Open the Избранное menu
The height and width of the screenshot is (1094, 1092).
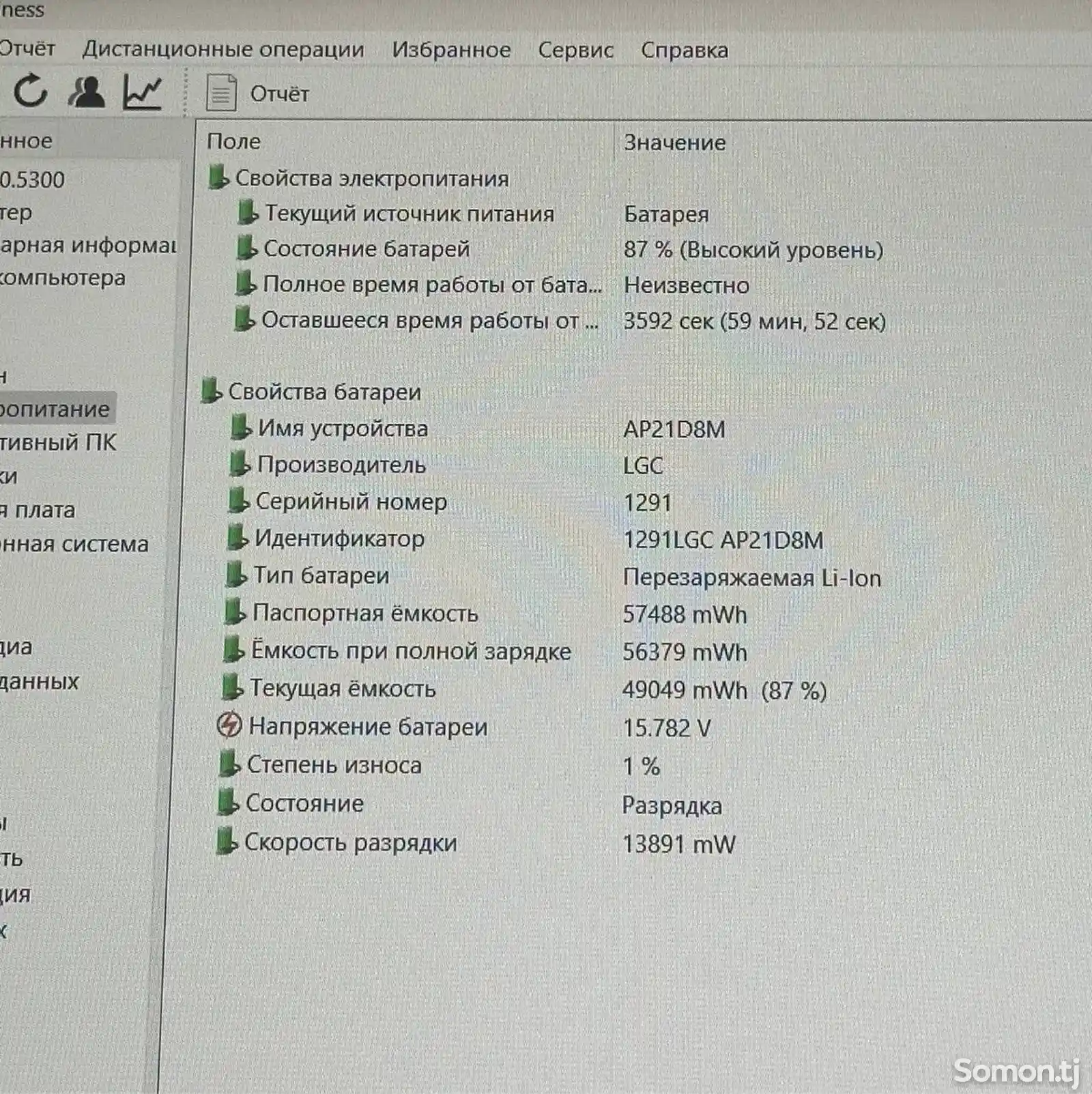tap(451, 50)
